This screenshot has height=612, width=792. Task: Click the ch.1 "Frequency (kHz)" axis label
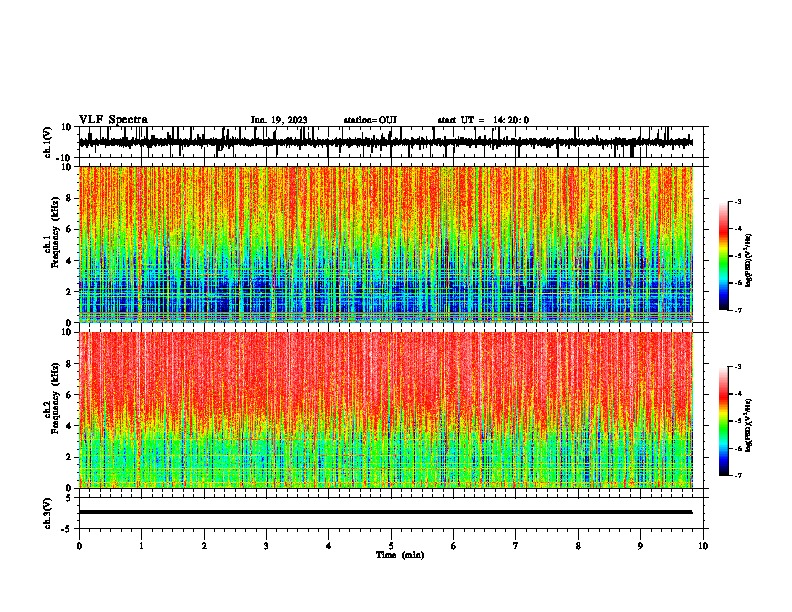[x=56, y=232]
